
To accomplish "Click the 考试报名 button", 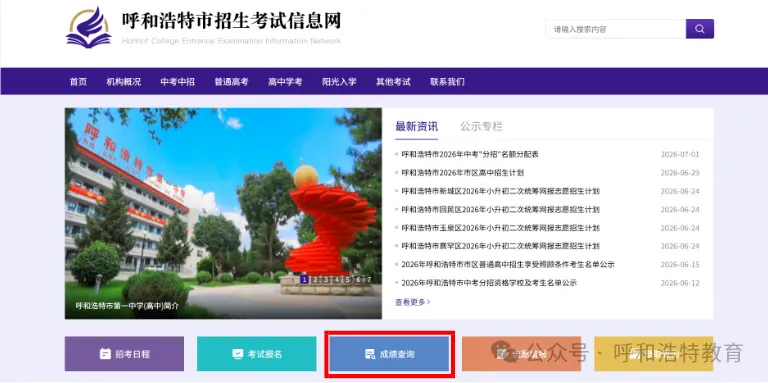I will coord(257,354).
